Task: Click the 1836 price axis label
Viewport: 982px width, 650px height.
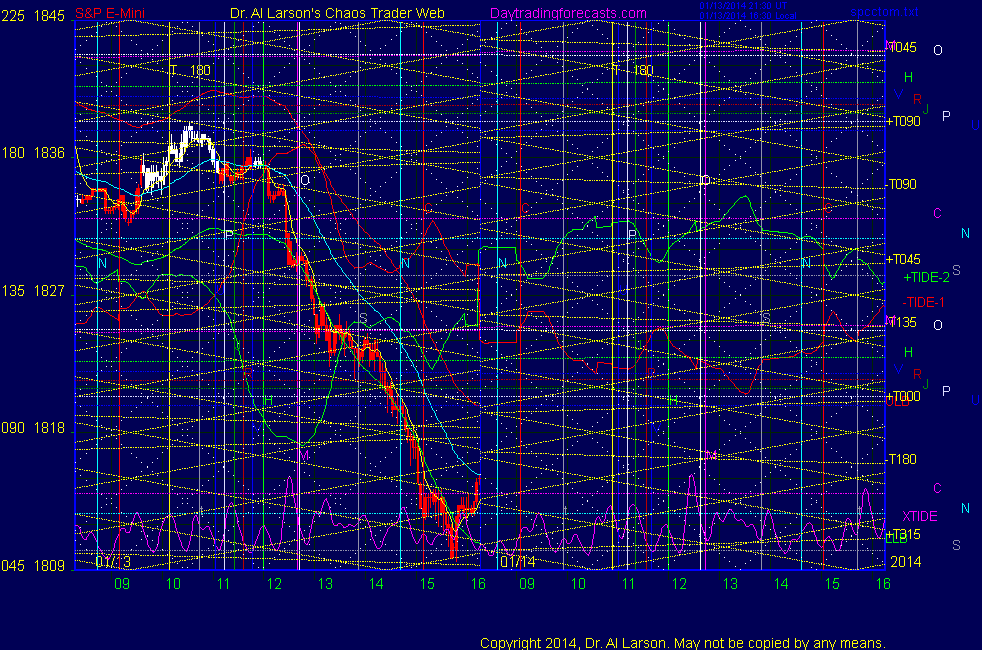Action: (x=49, y=153)
